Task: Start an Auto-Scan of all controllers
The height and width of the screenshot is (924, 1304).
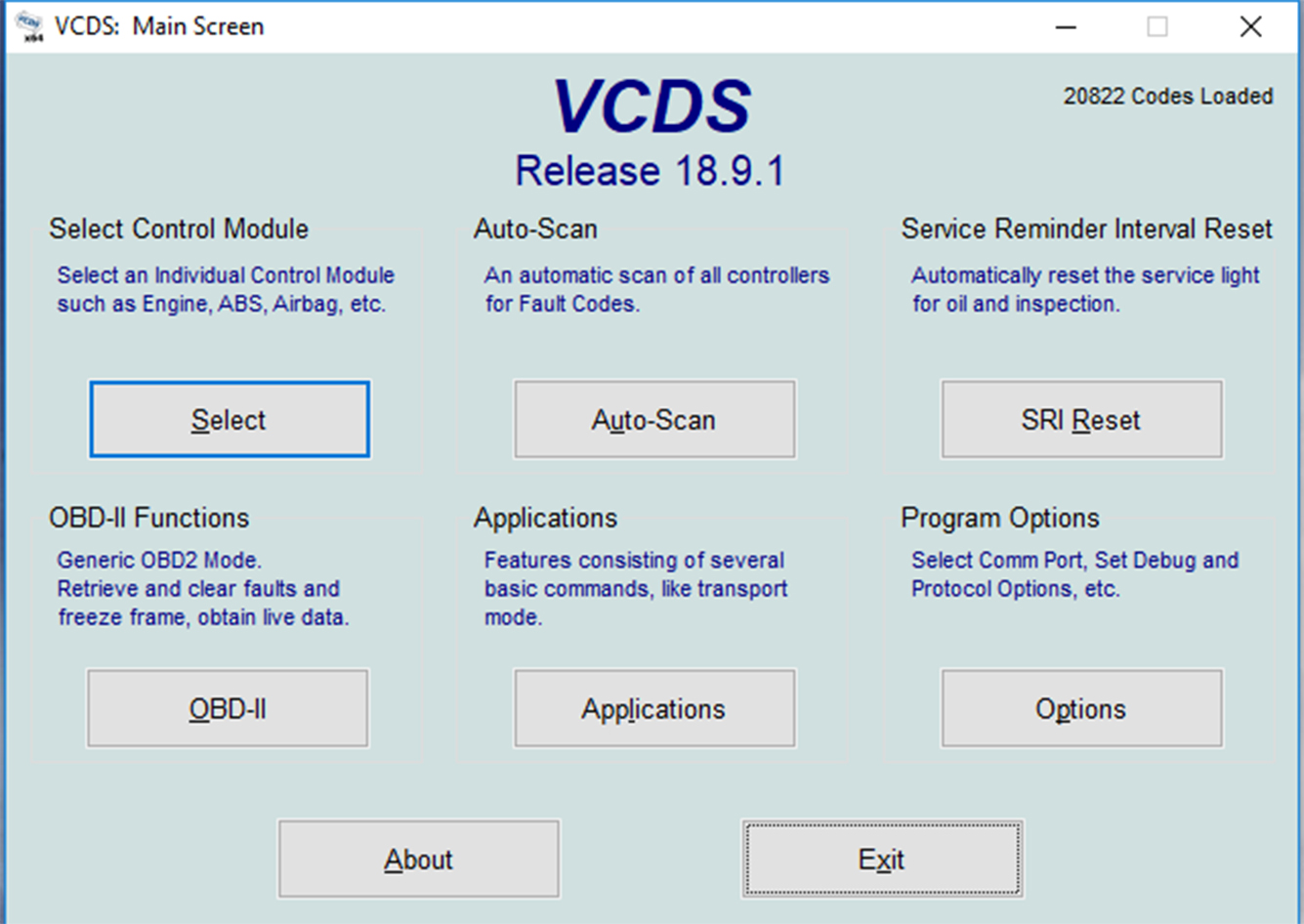Action: pyautogui.click(x=654, y=419)
